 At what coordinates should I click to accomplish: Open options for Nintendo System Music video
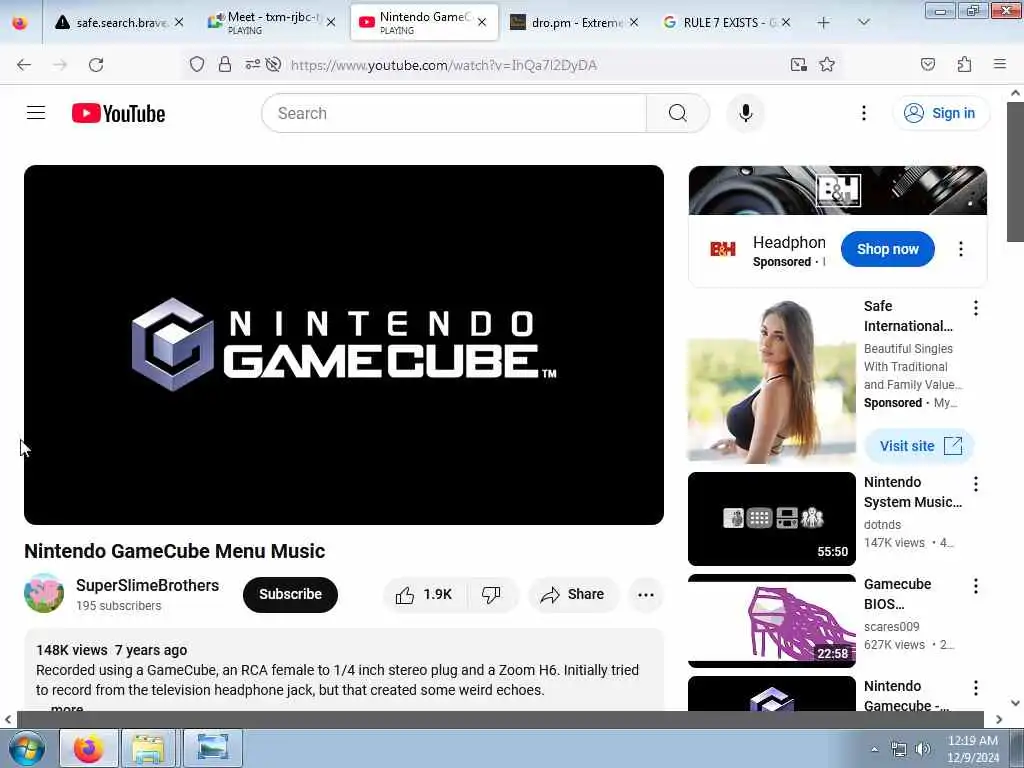[976, 484]
